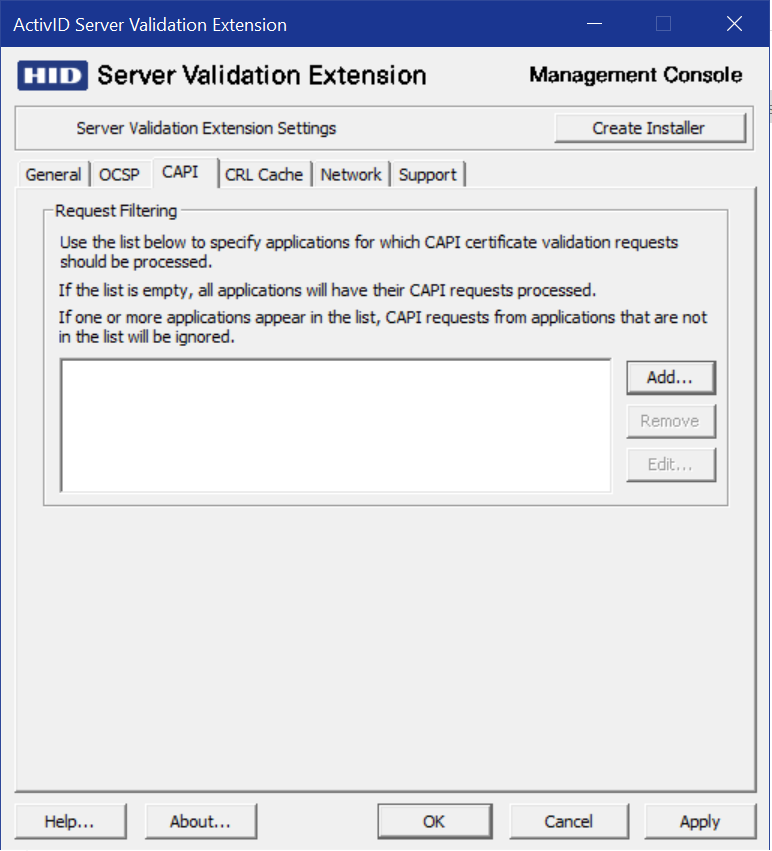Click the HID logo
772x851 pixels.
click(x=52, y=75)
